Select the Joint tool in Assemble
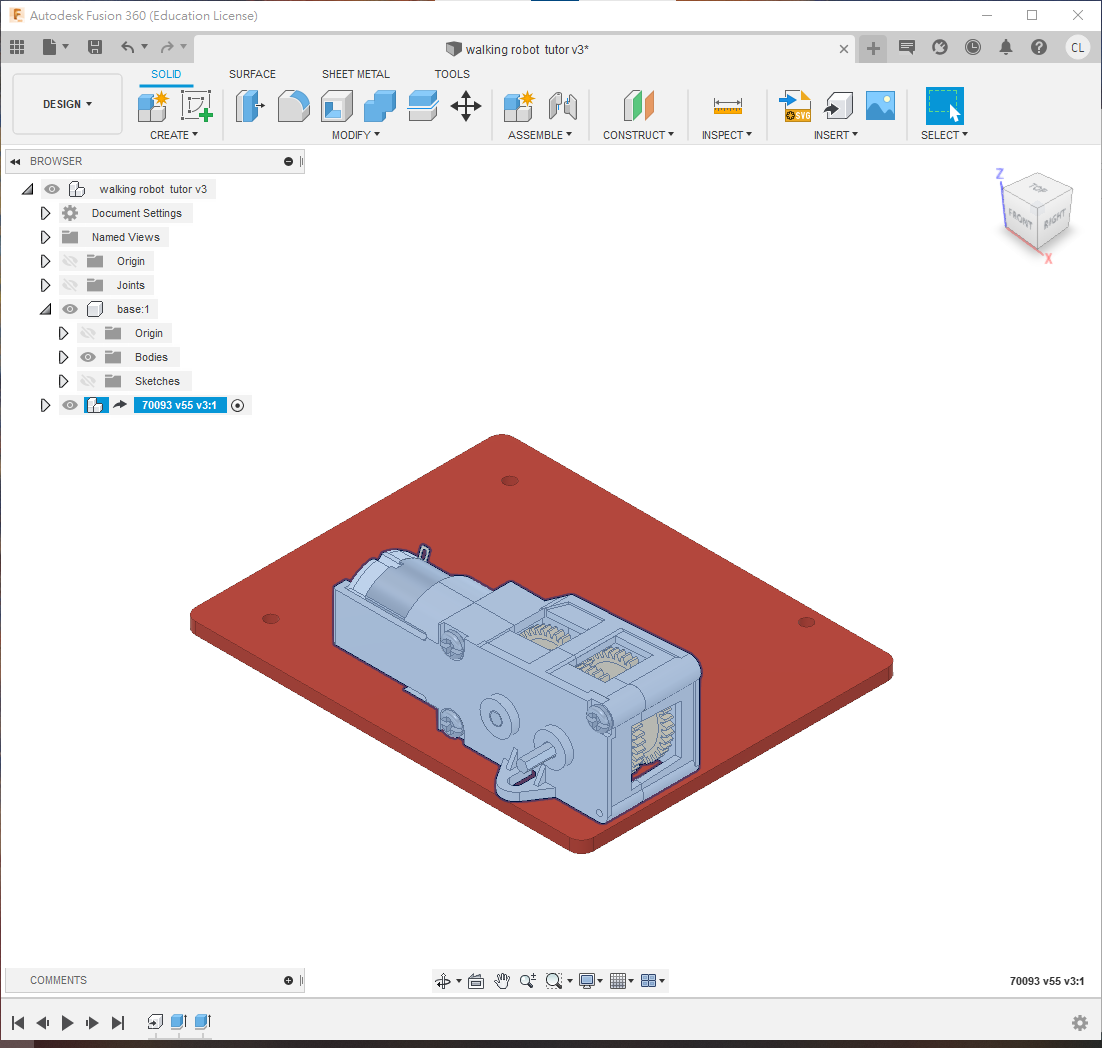Image resolution: width=1102 pixels, height=1048 pixels. click(563, 105)
